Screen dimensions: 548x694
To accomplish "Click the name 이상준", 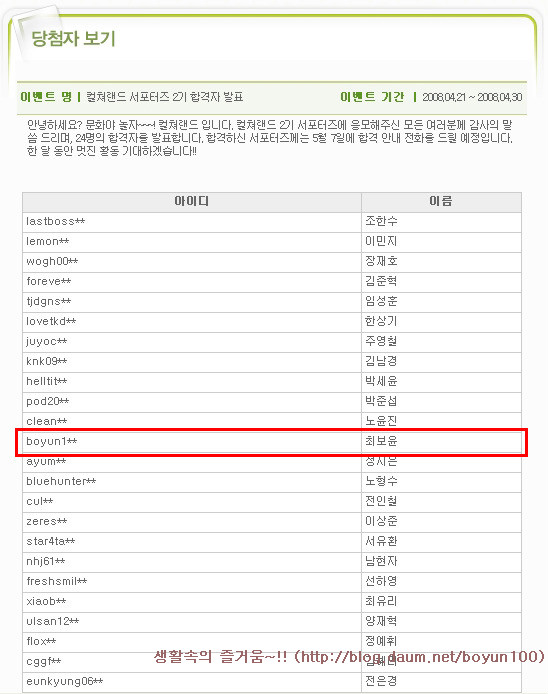I will pyautogui.click(x=381, y=521).
